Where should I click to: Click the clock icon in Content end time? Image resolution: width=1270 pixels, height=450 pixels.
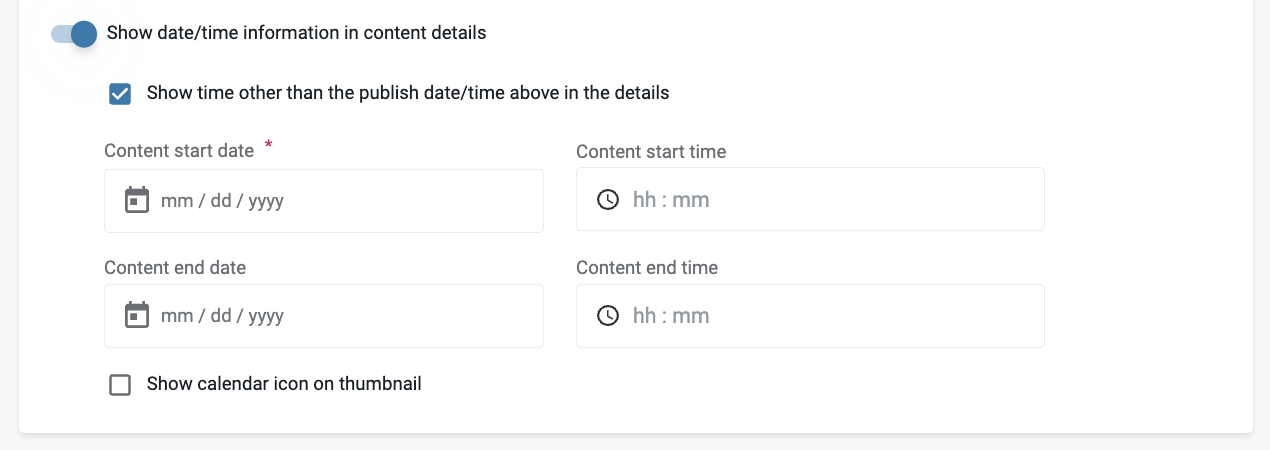608,316
